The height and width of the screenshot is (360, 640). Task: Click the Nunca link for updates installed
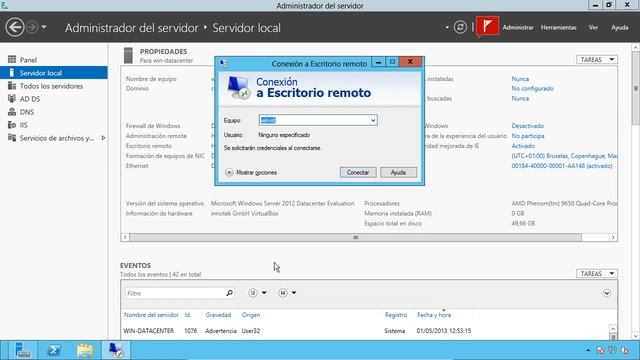[x=520, y=79]
